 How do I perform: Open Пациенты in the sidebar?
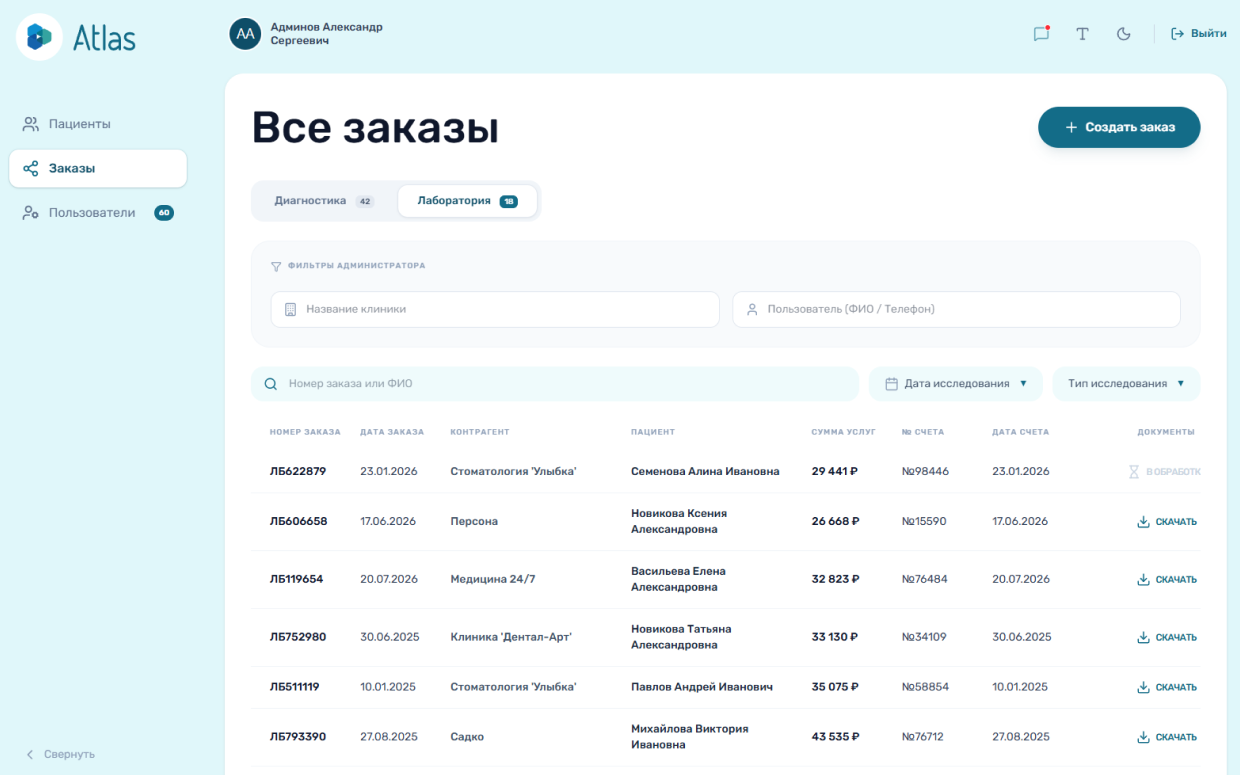pos(98,124)
